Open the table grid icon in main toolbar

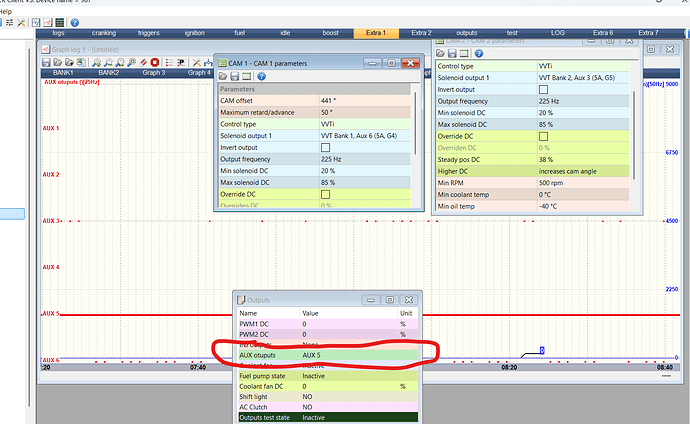(x=59, y=22)
